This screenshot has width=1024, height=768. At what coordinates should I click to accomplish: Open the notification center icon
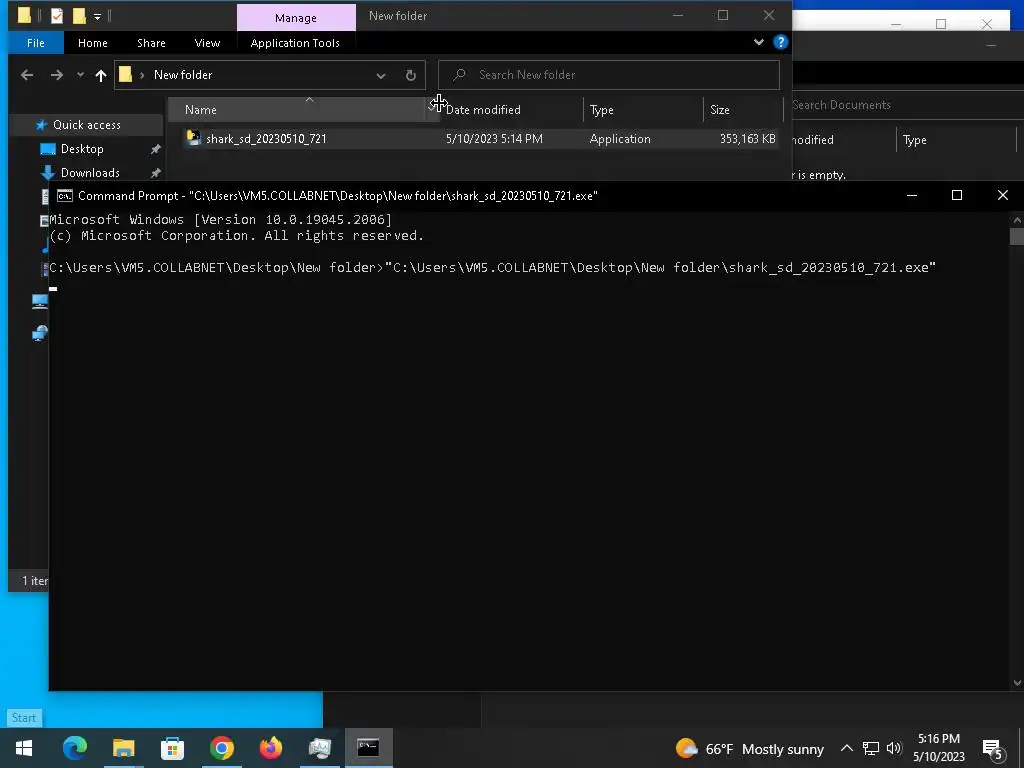click(993, 749)
